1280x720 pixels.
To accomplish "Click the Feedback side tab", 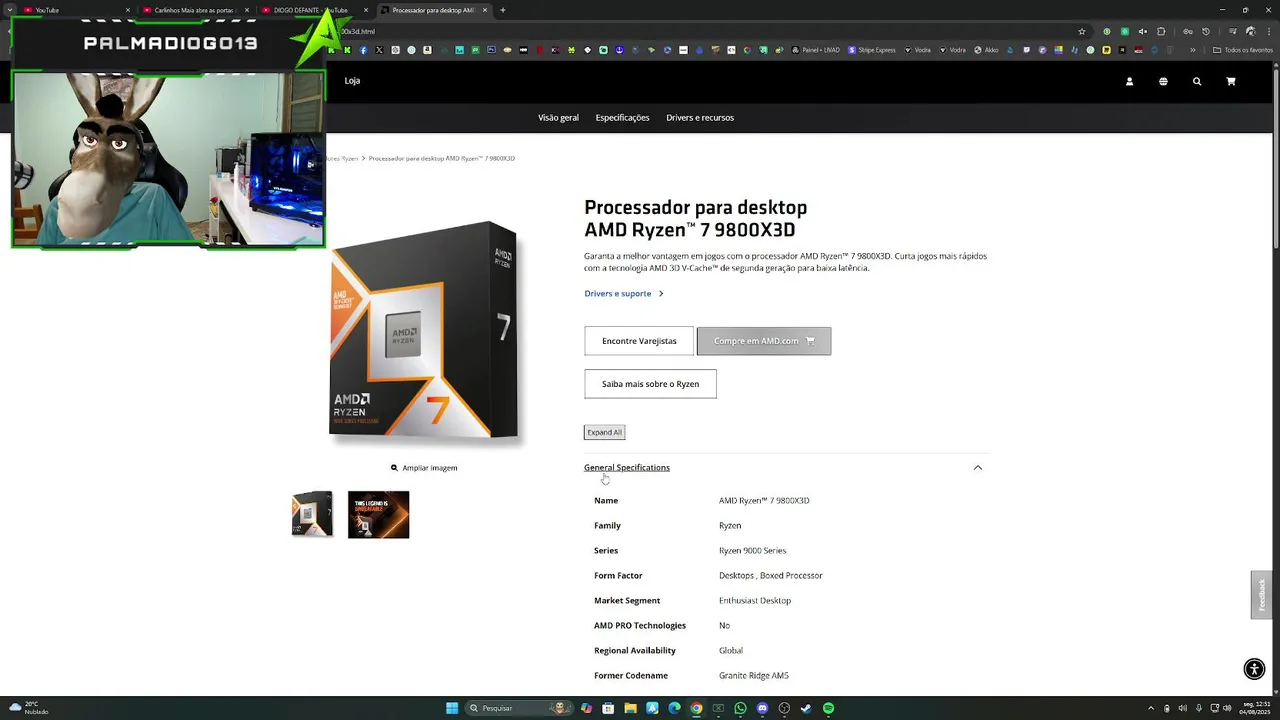I will (x=1262, y=595).
